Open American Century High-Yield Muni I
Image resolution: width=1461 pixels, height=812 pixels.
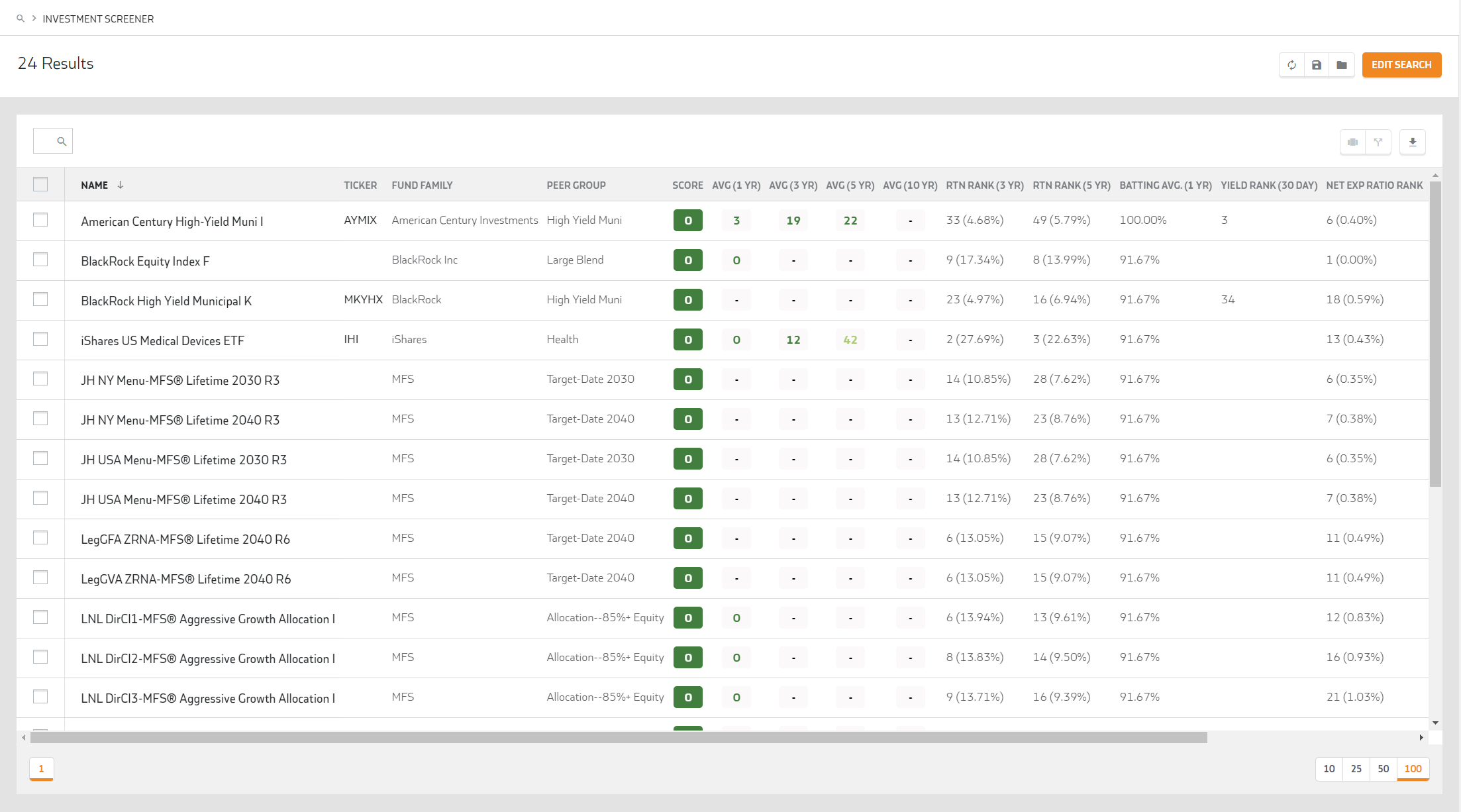point(172,221)
